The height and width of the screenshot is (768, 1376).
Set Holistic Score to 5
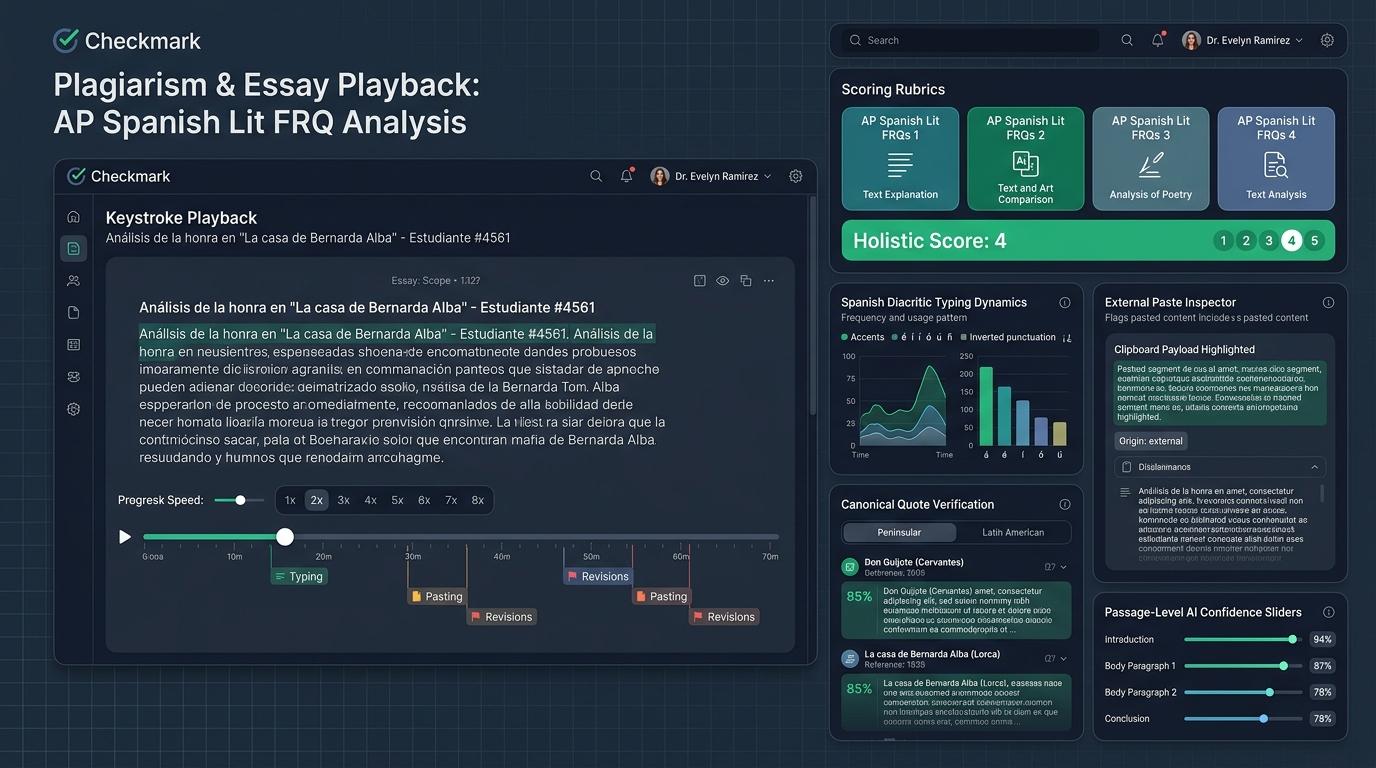[1314, 240]
